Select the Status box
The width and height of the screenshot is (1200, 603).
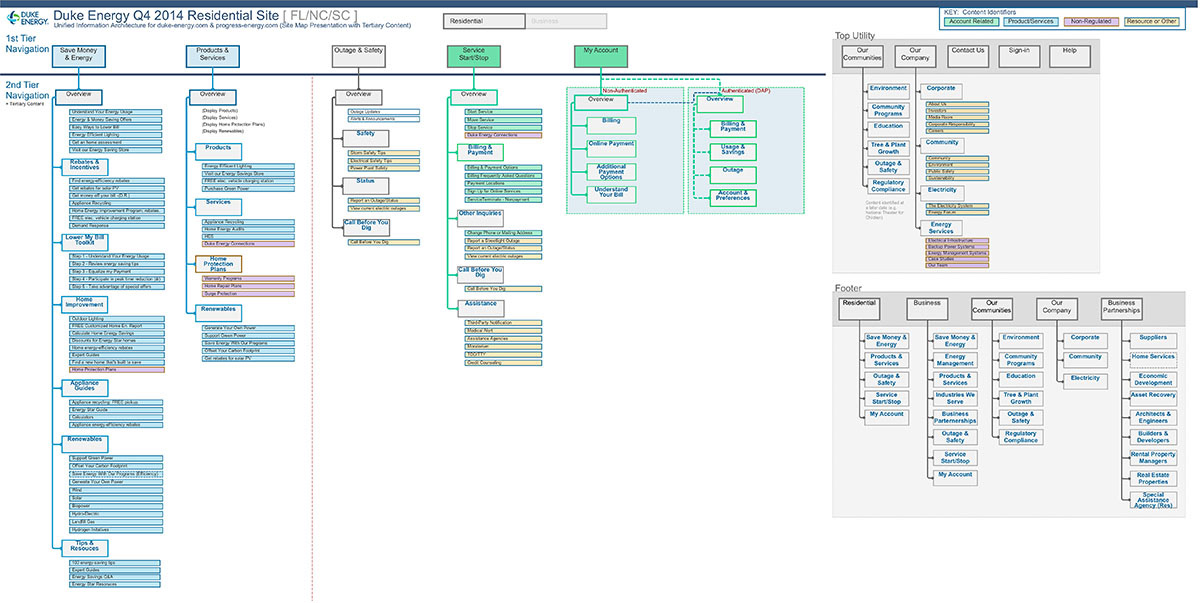(x=366, y=186)
